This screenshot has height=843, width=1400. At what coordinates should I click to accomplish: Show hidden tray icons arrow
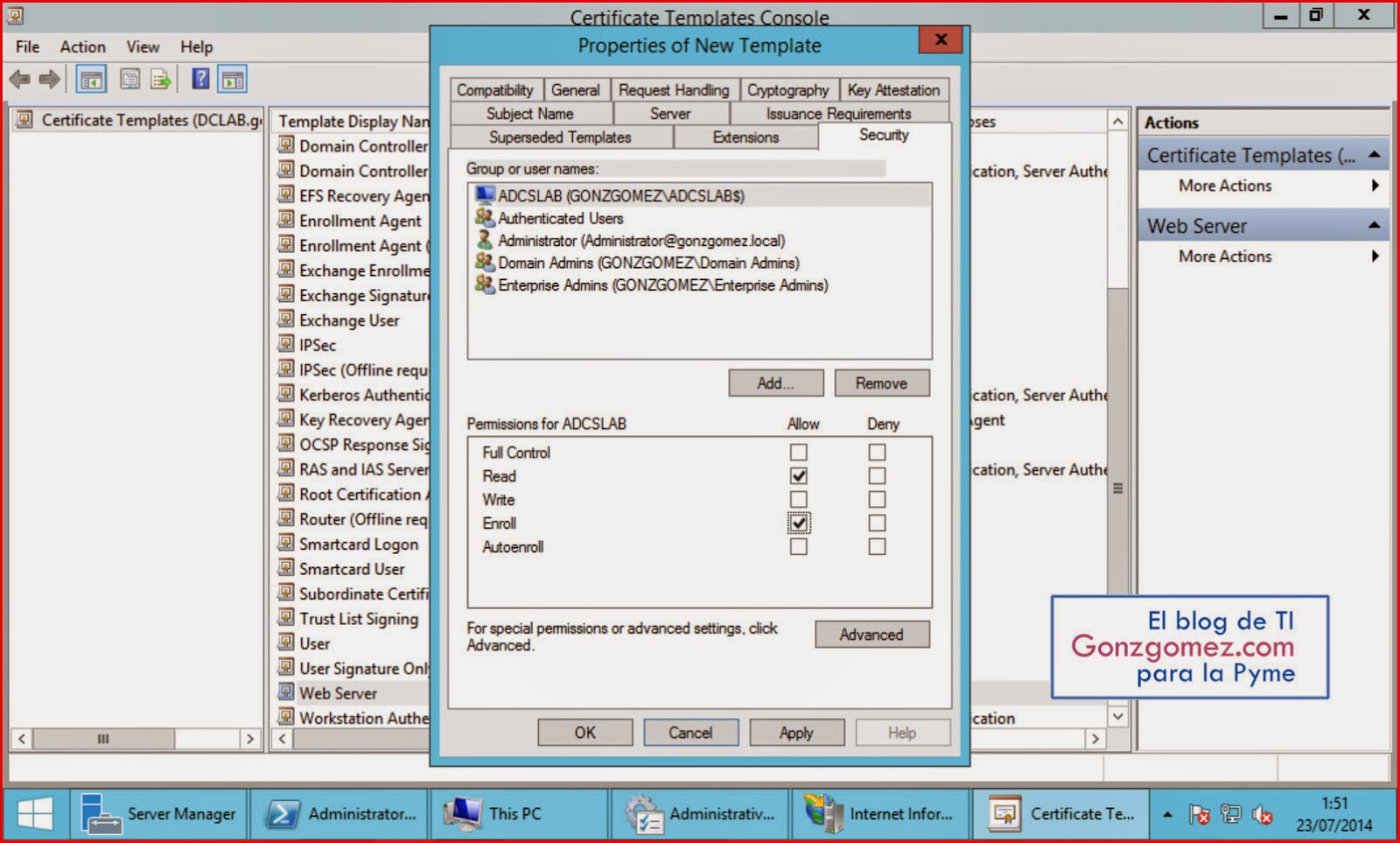point(1167,814)
